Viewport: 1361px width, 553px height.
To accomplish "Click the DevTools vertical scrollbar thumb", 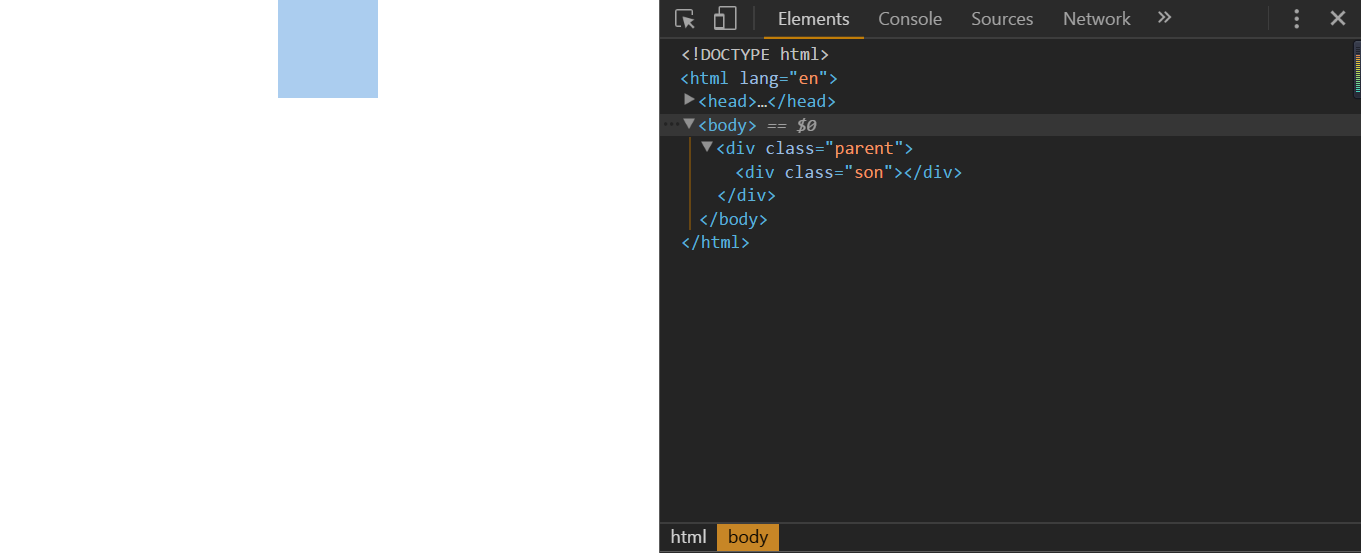I will [x=1357, y=70].
